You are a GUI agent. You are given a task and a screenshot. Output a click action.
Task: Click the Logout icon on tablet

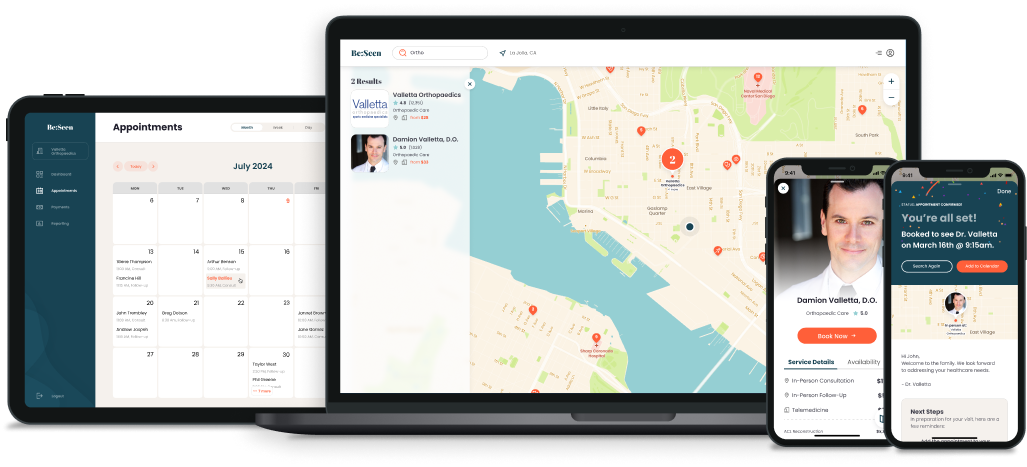tap(39, 396)
